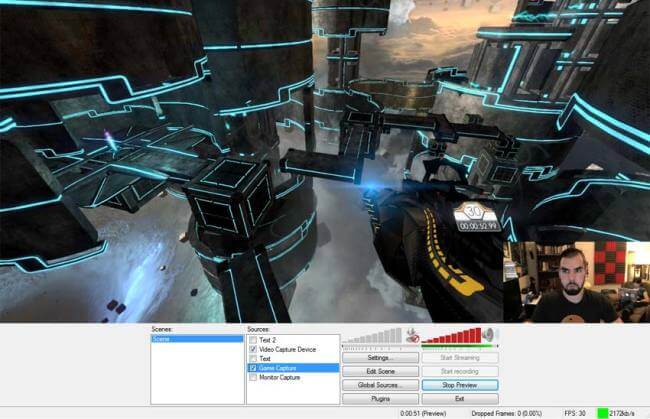Uncheck the Game Capture source
This screenshot has width=650, height=419.
tap(253, 368)
